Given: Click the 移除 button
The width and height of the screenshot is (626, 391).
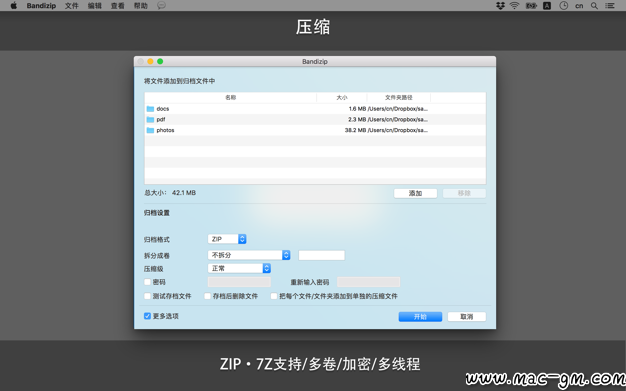Looking at the screenshot, I should click(x=464, y=193).
